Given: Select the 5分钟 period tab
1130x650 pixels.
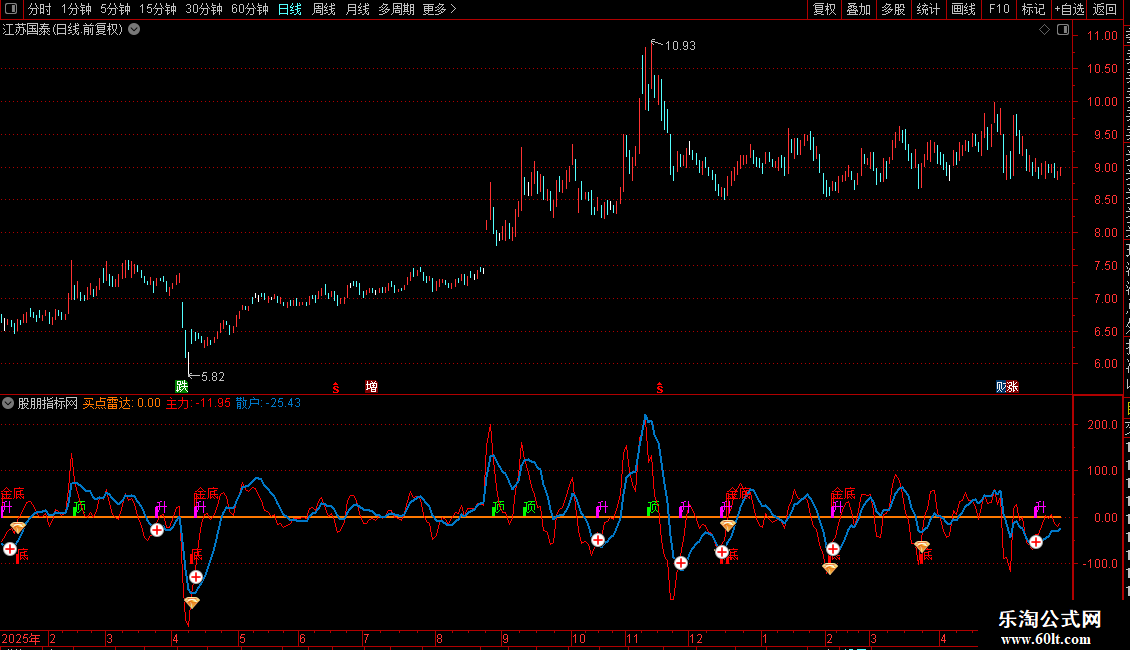Looking at the screenshot, I should (115, 9).
